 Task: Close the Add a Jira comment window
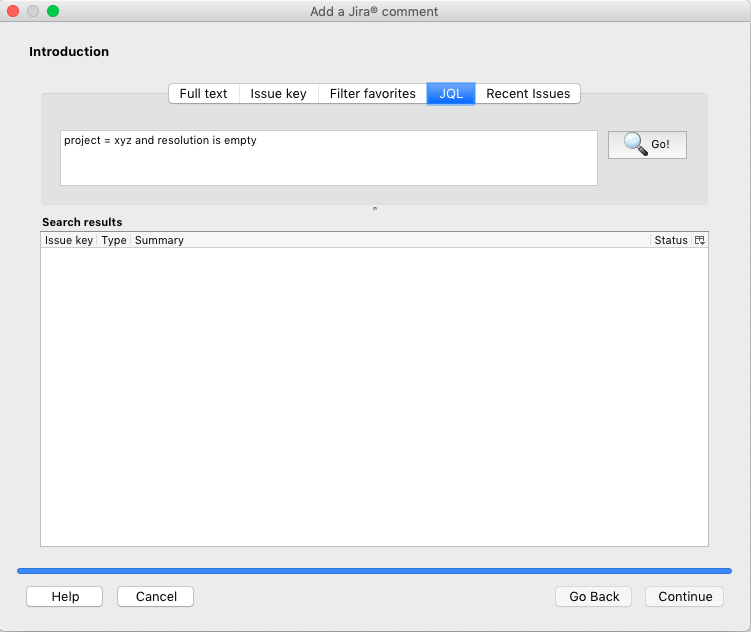click(x=14, y=11)
